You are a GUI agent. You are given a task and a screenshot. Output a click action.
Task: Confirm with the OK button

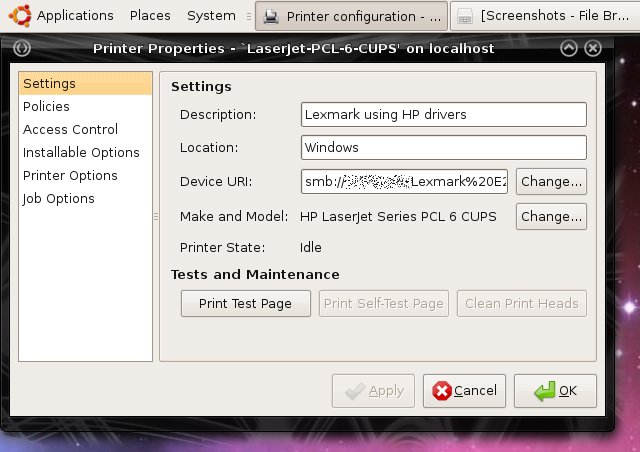point(555,391)
